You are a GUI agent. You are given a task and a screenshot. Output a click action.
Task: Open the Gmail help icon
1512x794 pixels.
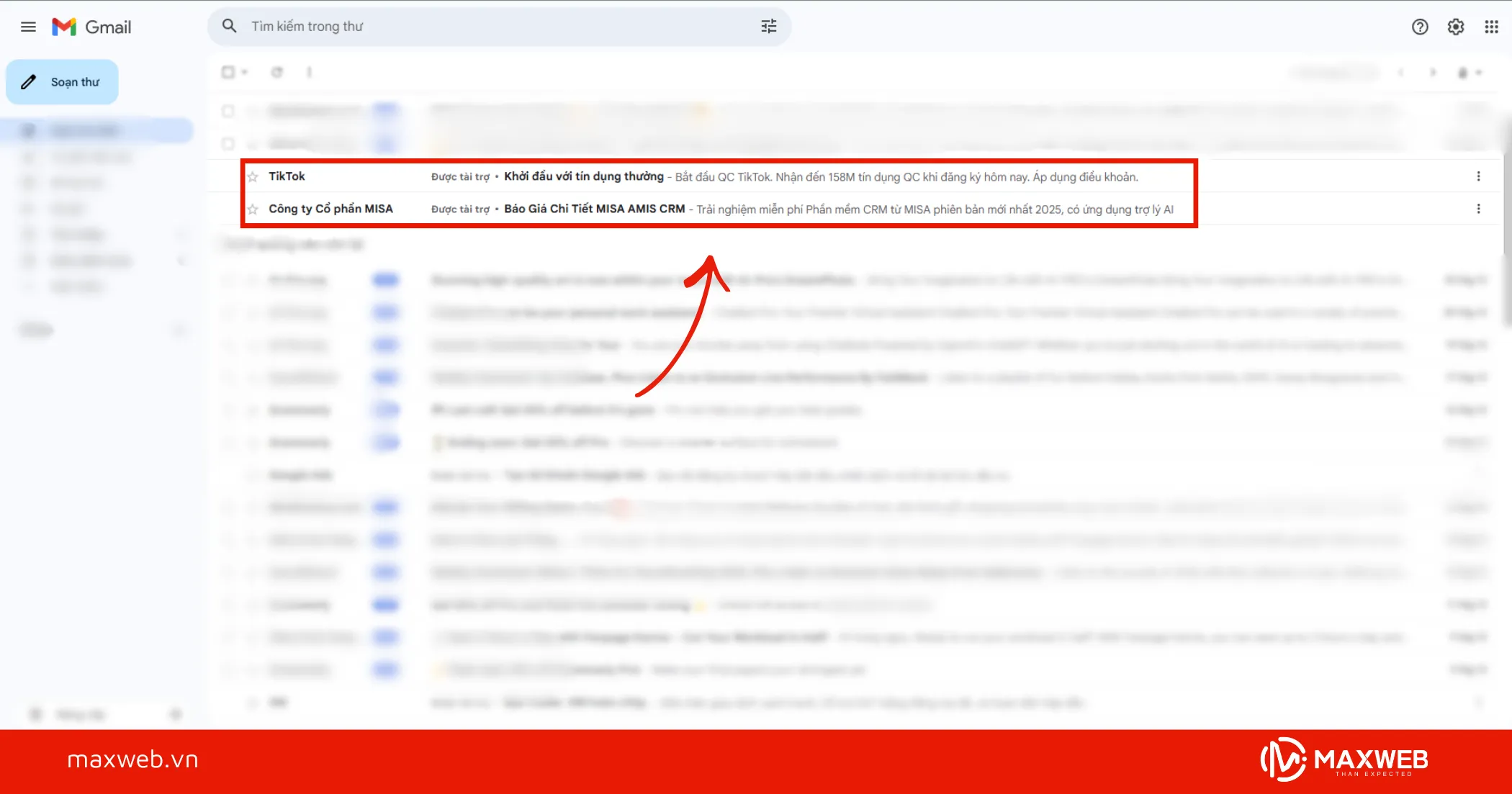[1420, 27]
